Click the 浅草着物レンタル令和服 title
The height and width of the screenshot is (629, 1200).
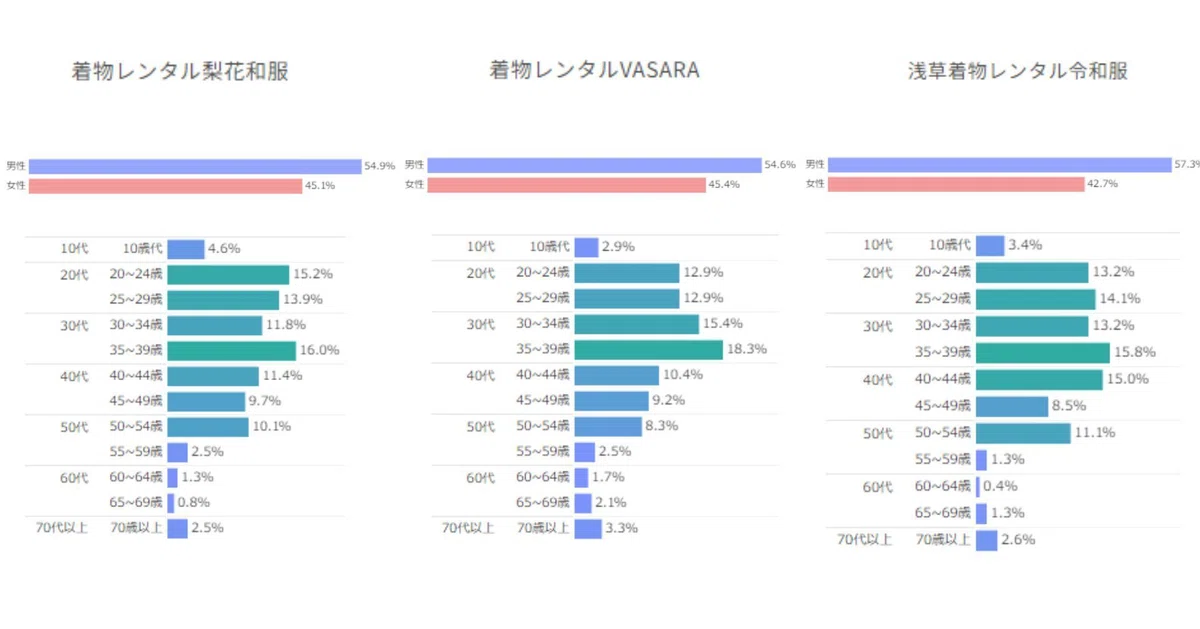(1018, 71)
